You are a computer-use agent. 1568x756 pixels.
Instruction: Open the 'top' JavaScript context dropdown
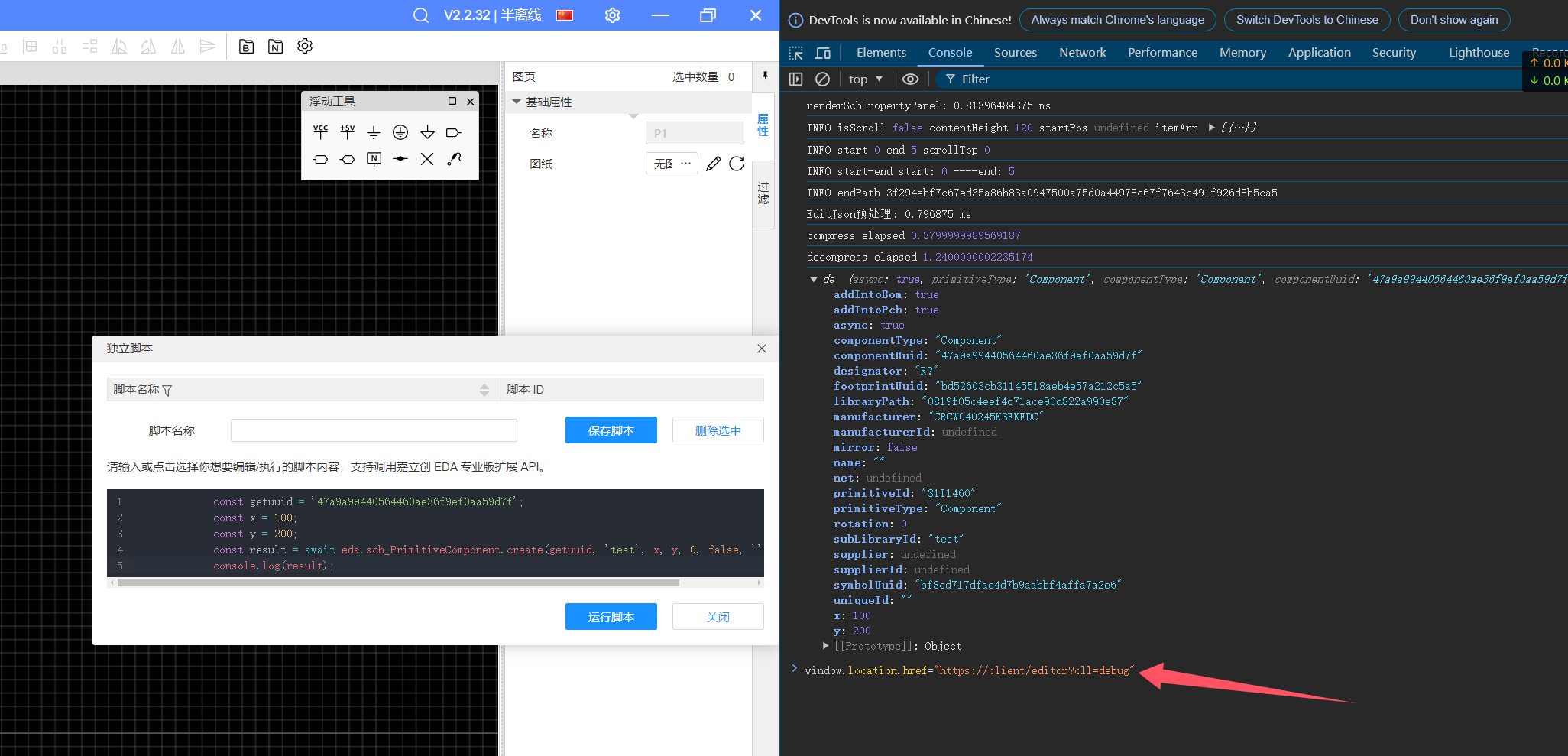(x=865, y=79)
